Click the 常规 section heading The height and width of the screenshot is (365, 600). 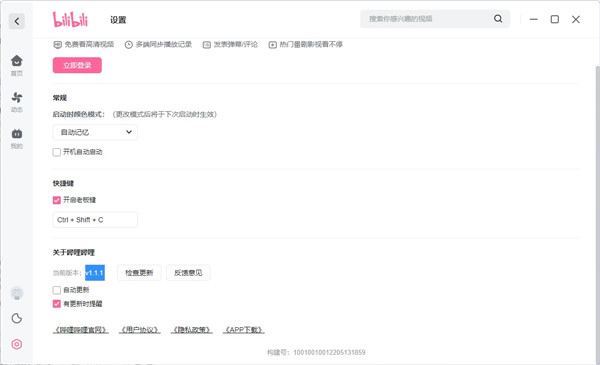[60, 98]
